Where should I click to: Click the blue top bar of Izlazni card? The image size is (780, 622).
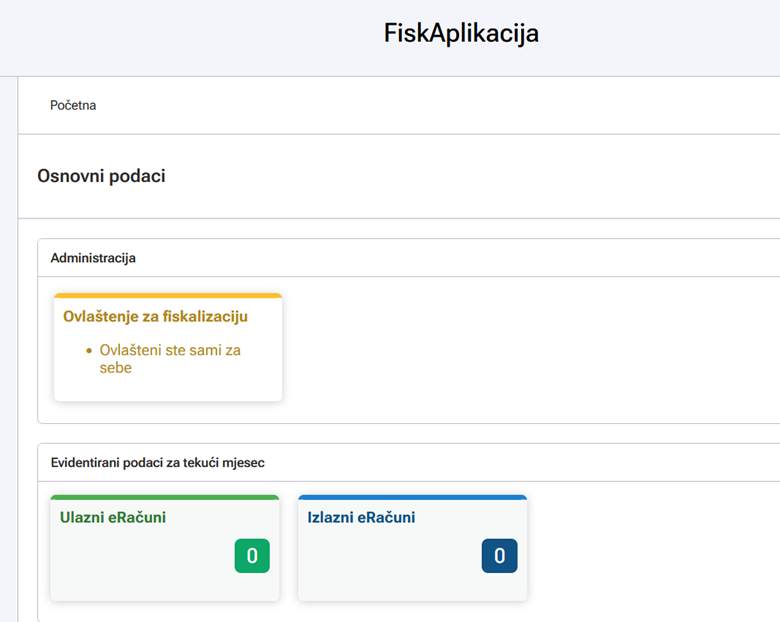click(412, 497)
